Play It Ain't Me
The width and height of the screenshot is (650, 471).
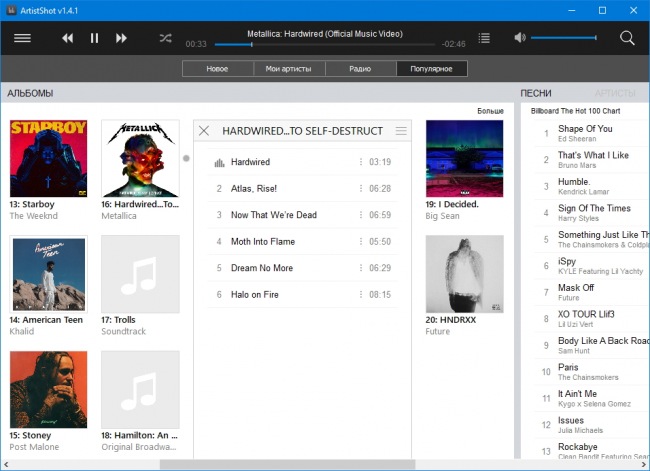pos(591,398)
